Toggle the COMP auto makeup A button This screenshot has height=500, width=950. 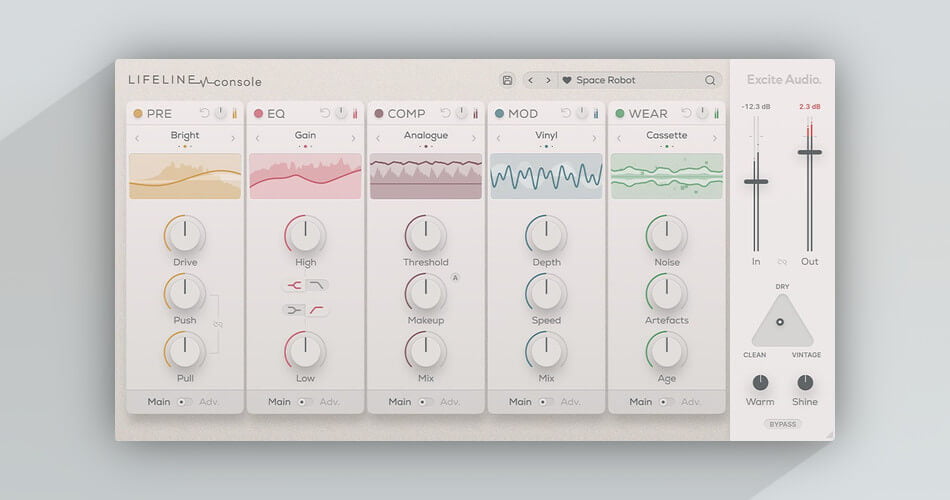[x=455, y=278]
